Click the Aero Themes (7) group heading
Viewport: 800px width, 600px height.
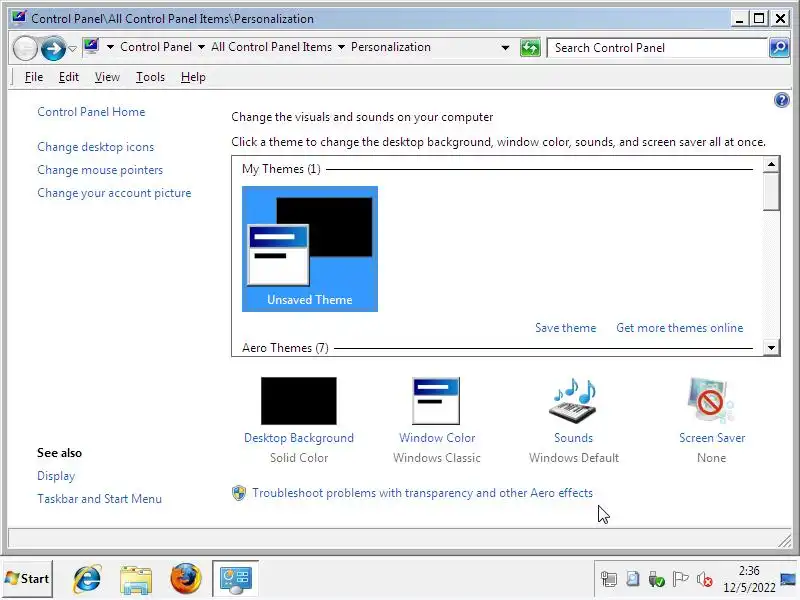click(285, 348)
